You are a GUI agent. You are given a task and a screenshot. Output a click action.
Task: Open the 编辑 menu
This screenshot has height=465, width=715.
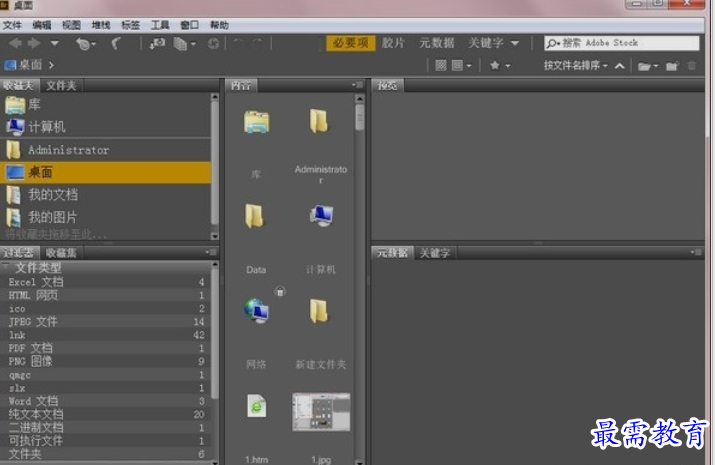coord(42,25)
